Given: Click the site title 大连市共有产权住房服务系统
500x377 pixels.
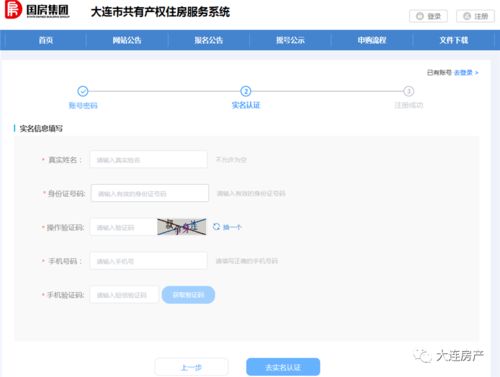Looking at the screenshot, I should pos(160,12).
